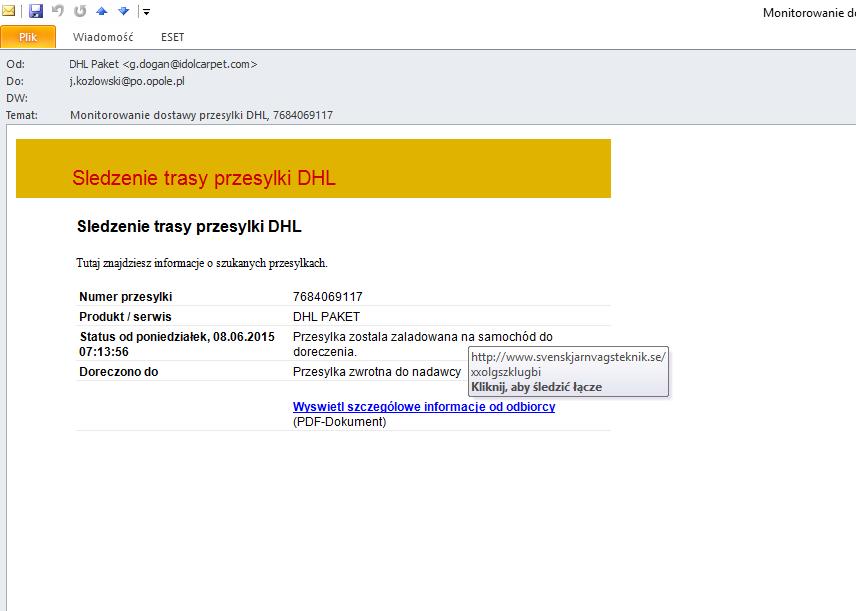This screenshot has width=856, height=611.
Task: Click the Temat: header label
Action: pyautogui.click(x=22, y=115)
